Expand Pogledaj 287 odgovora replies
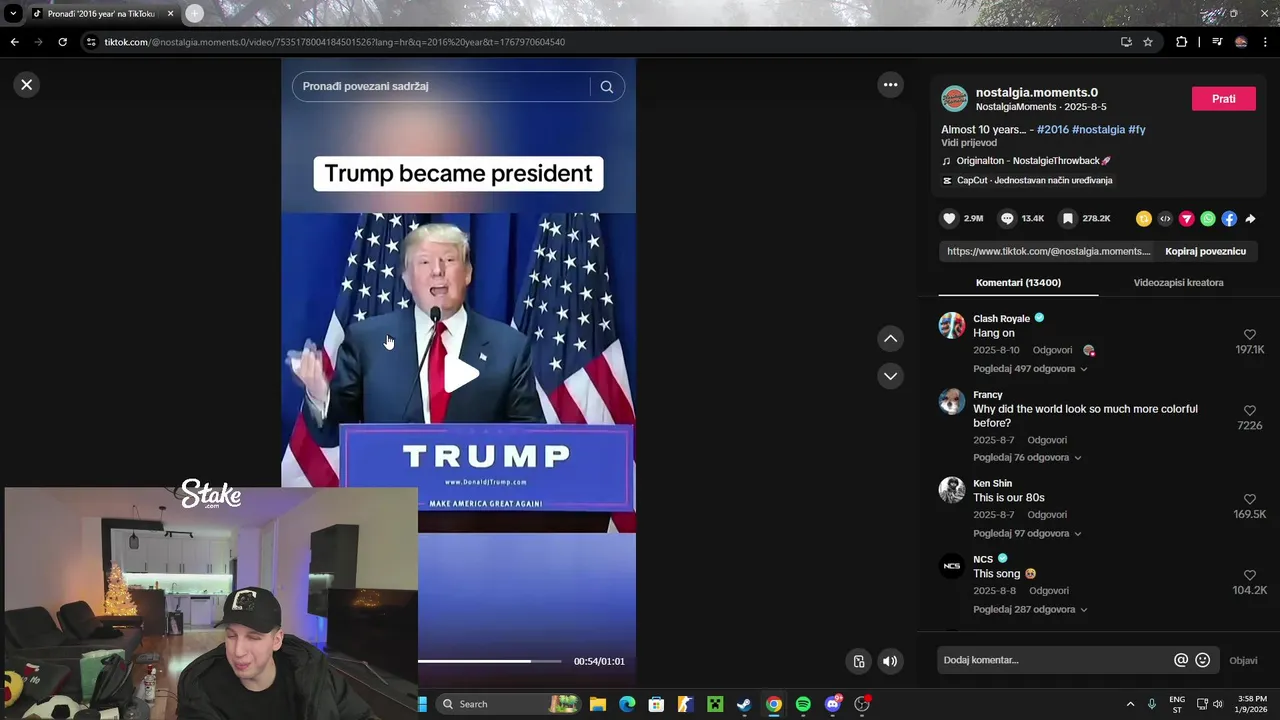The width and height of the screenshot is (1280, 720). click(1030, 610)
